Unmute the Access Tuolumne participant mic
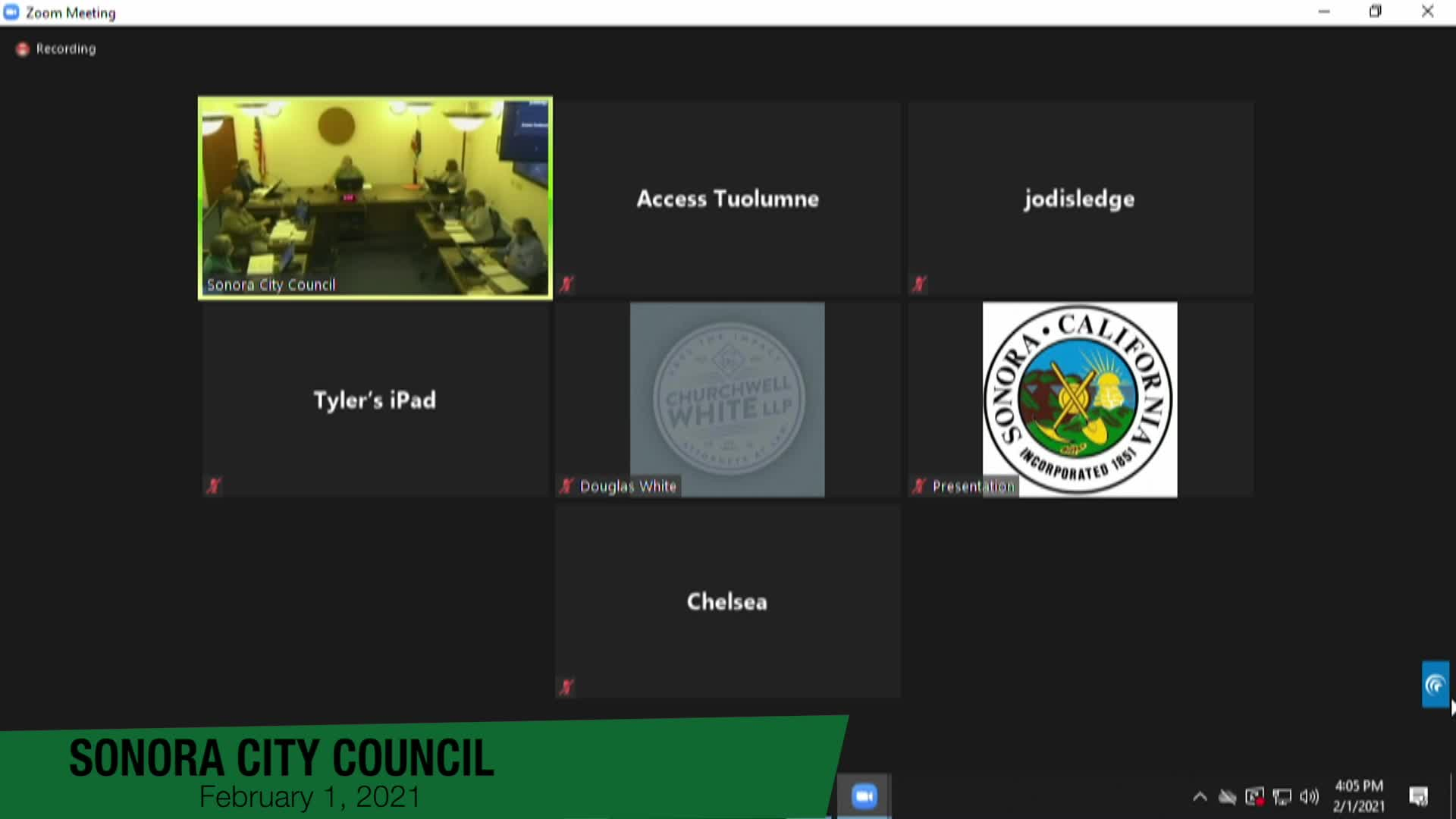Screen dimensions: 1456x819 click(566, 284)
